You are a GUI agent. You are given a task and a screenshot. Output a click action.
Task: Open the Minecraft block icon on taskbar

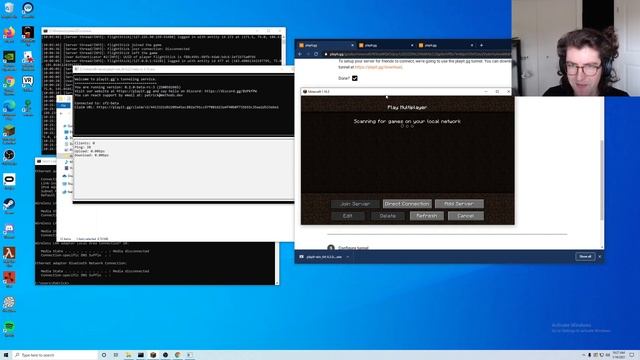click(153, 355)
